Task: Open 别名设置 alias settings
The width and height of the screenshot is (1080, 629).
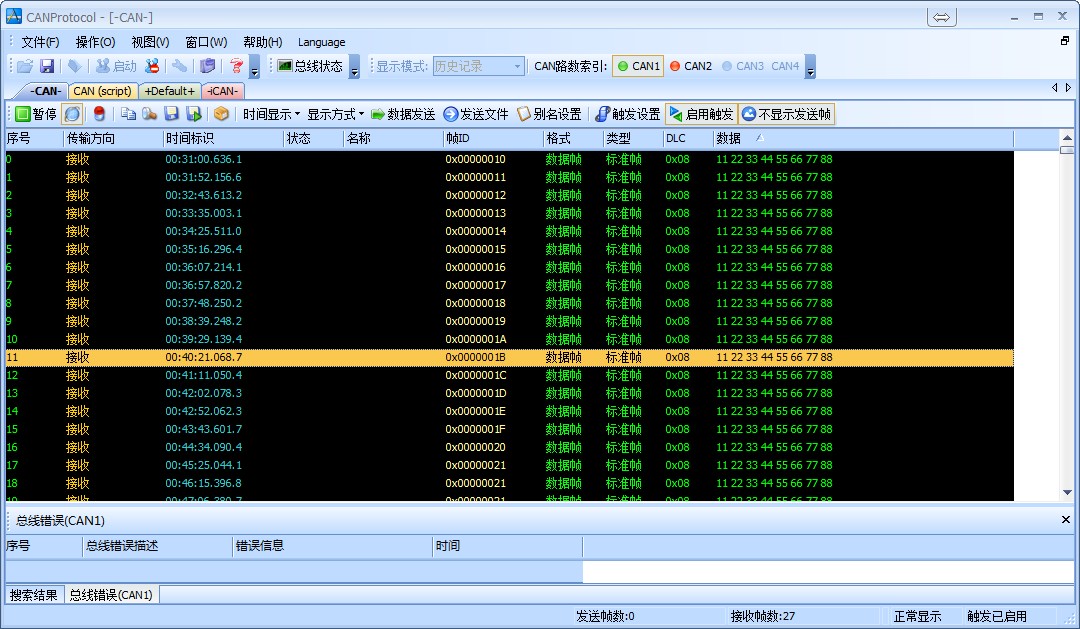Action: (x=549, y=114)
